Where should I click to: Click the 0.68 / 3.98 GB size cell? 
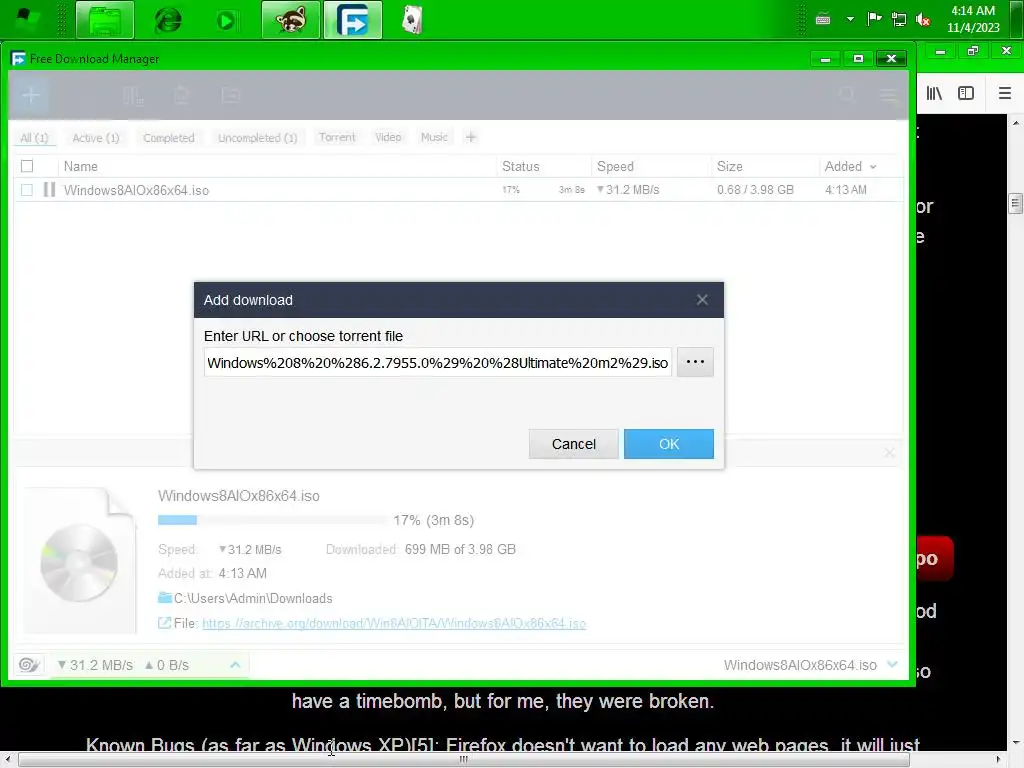pos(755,190)
